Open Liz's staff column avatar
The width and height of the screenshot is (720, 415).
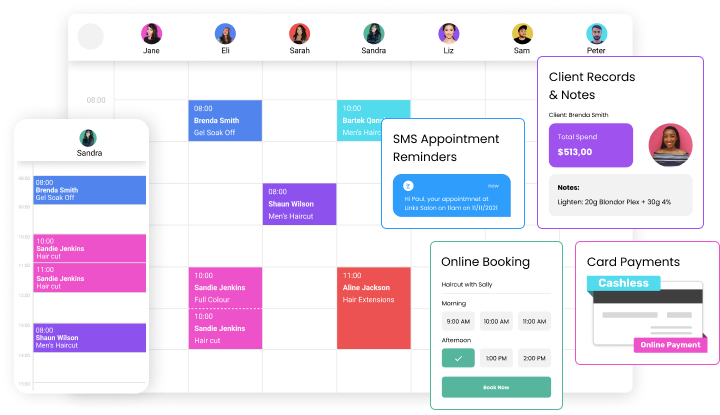point(448,33)
